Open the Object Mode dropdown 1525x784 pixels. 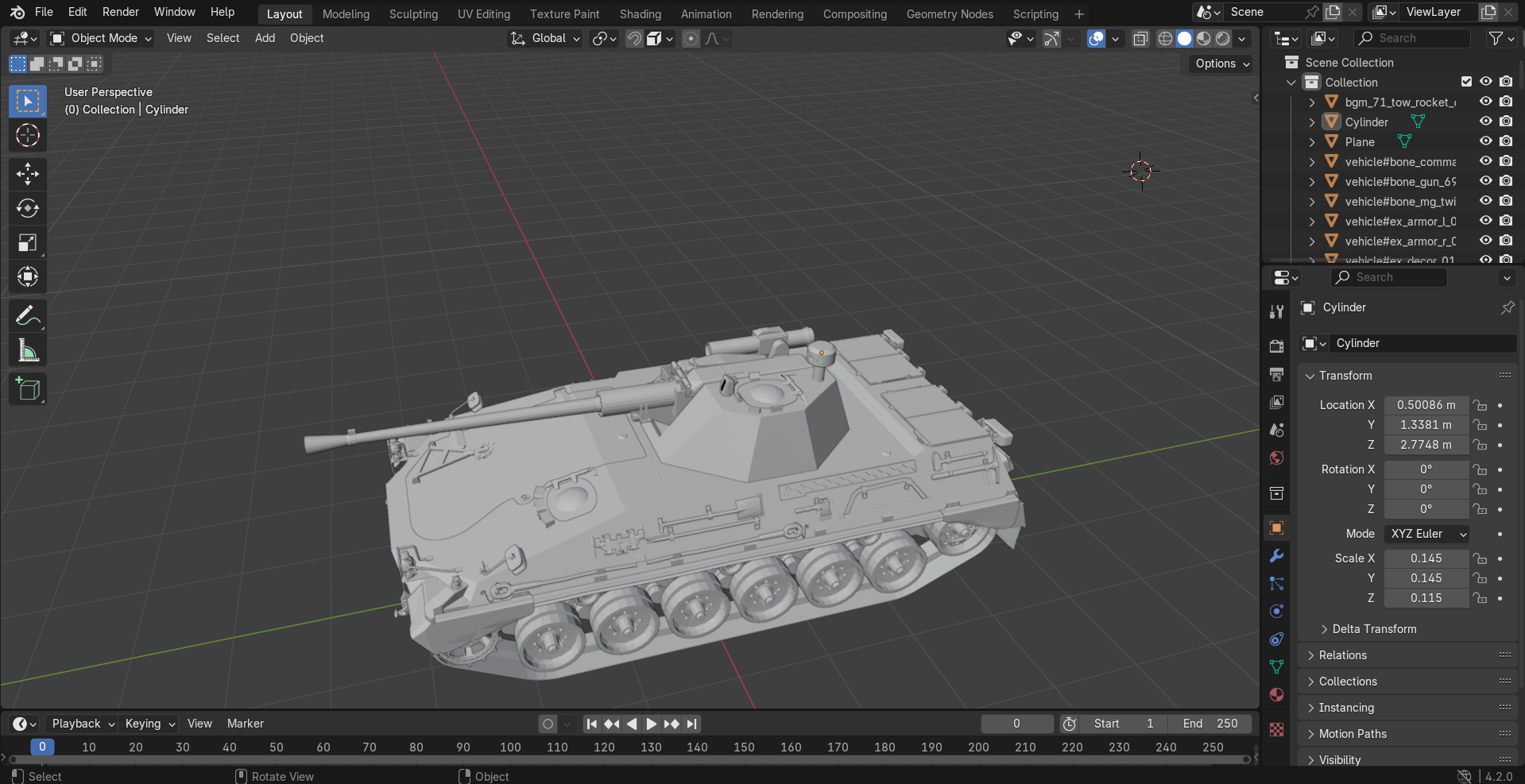(100, 38)
